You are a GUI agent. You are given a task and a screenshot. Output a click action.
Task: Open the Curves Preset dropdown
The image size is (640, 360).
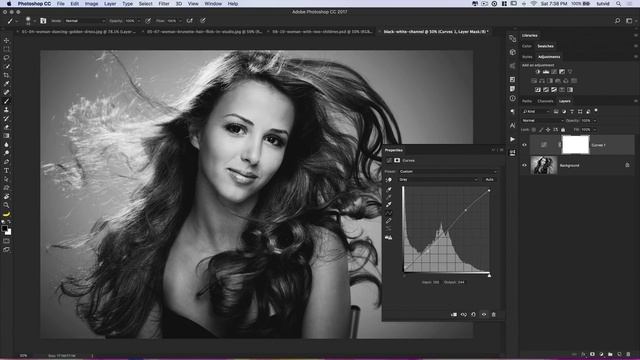pos(448,171)
